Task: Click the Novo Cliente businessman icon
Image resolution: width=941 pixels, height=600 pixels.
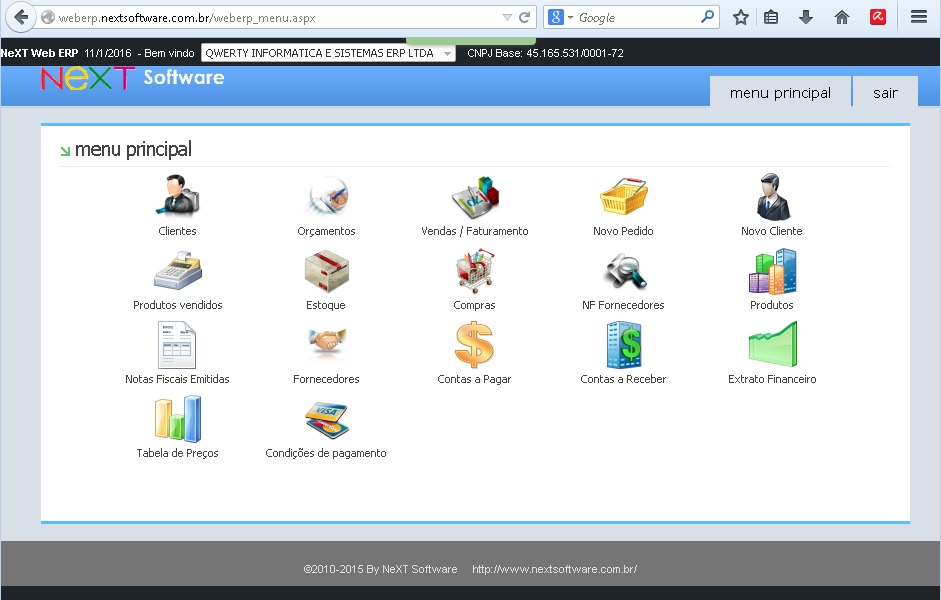Action: pos(772,196)
